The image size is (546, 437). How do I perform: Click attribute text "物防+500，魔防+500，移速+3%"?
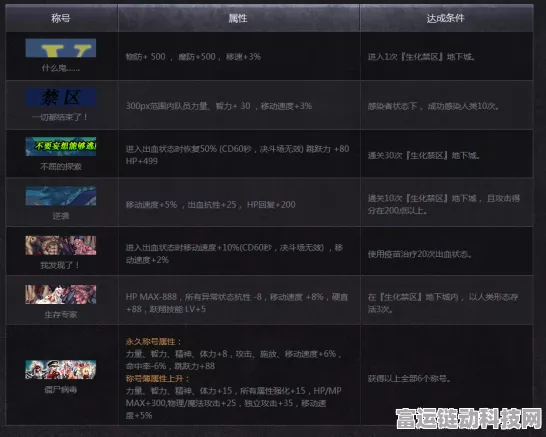point(193,57)
